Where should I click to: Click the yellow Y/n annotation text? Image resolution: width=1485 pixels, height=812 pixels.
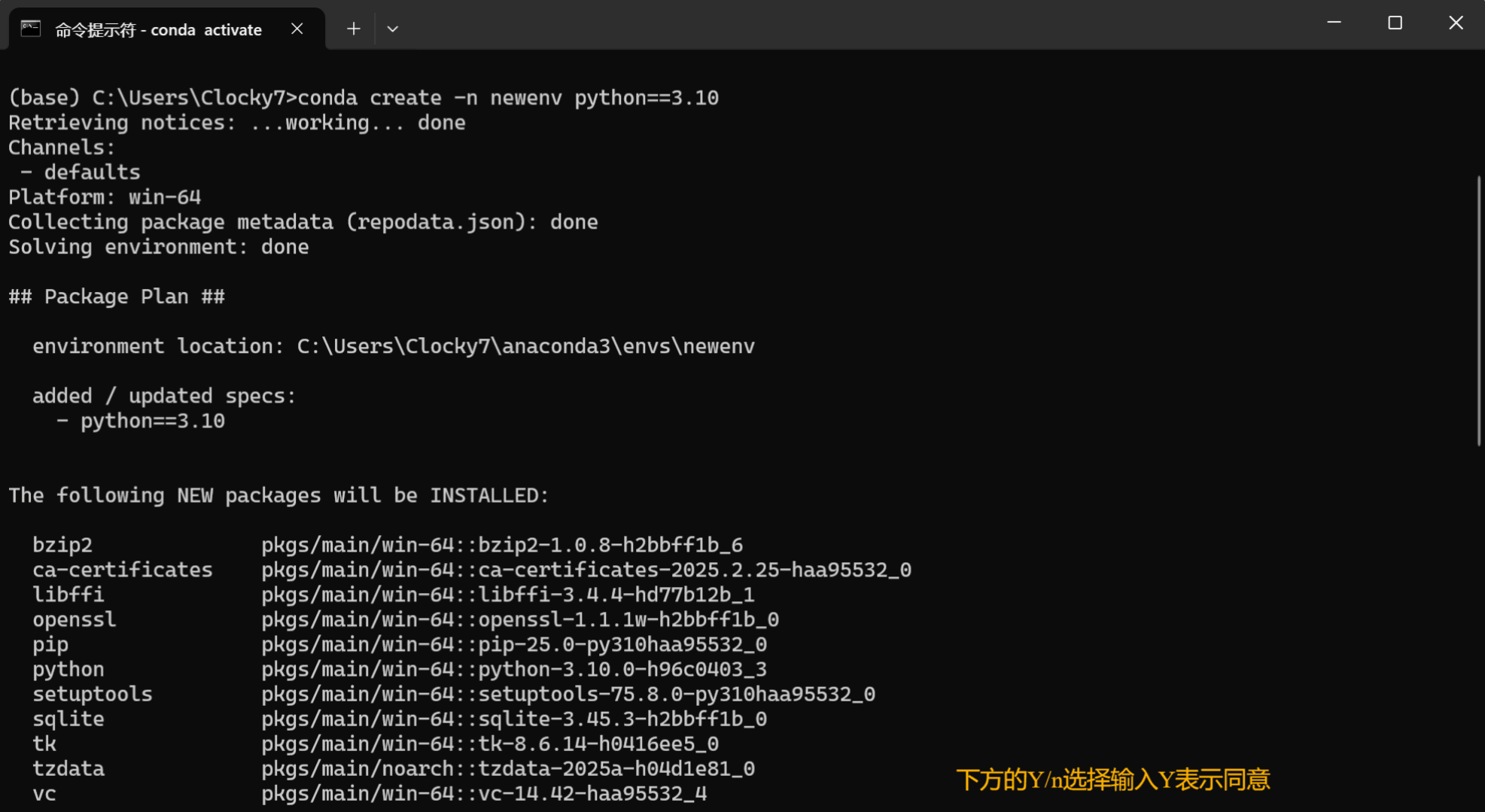pos(1112,780)
